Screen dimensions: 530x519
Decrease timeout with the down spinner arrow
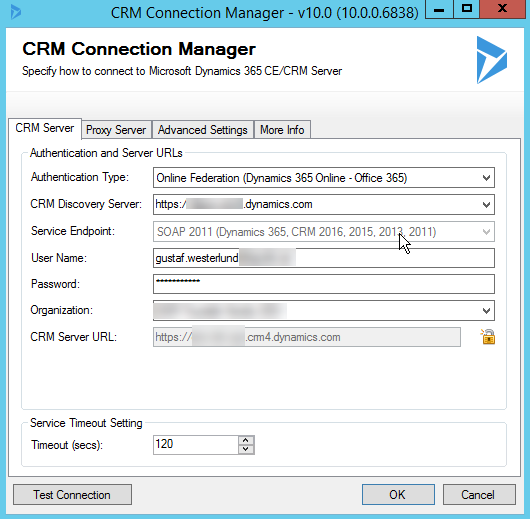click(x=246, y=449)
